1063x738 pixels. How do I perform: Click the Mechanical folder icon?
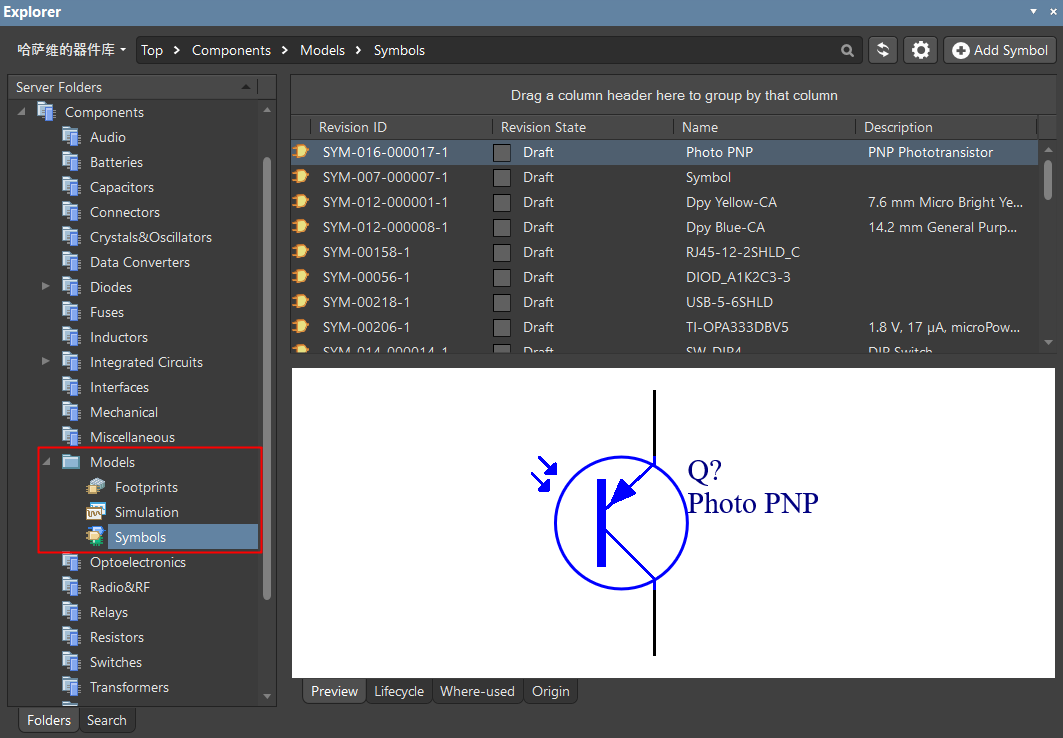point(71,412)
